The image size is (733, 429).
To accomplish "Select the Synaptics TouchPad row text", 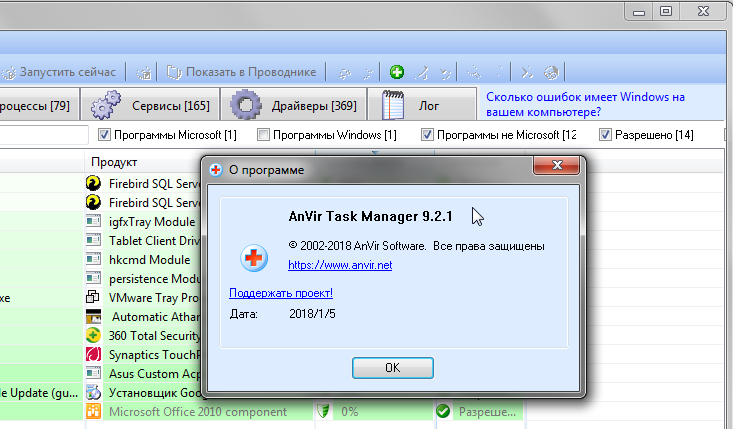I will coord(155,355).
